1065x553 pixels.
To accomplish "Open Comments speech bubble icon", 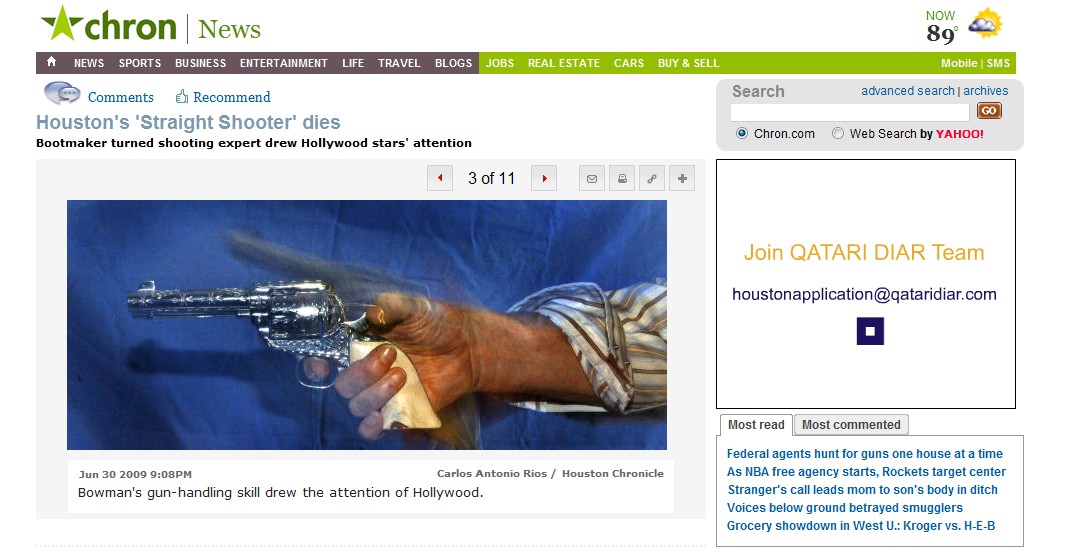I will [x=62, y=93].
